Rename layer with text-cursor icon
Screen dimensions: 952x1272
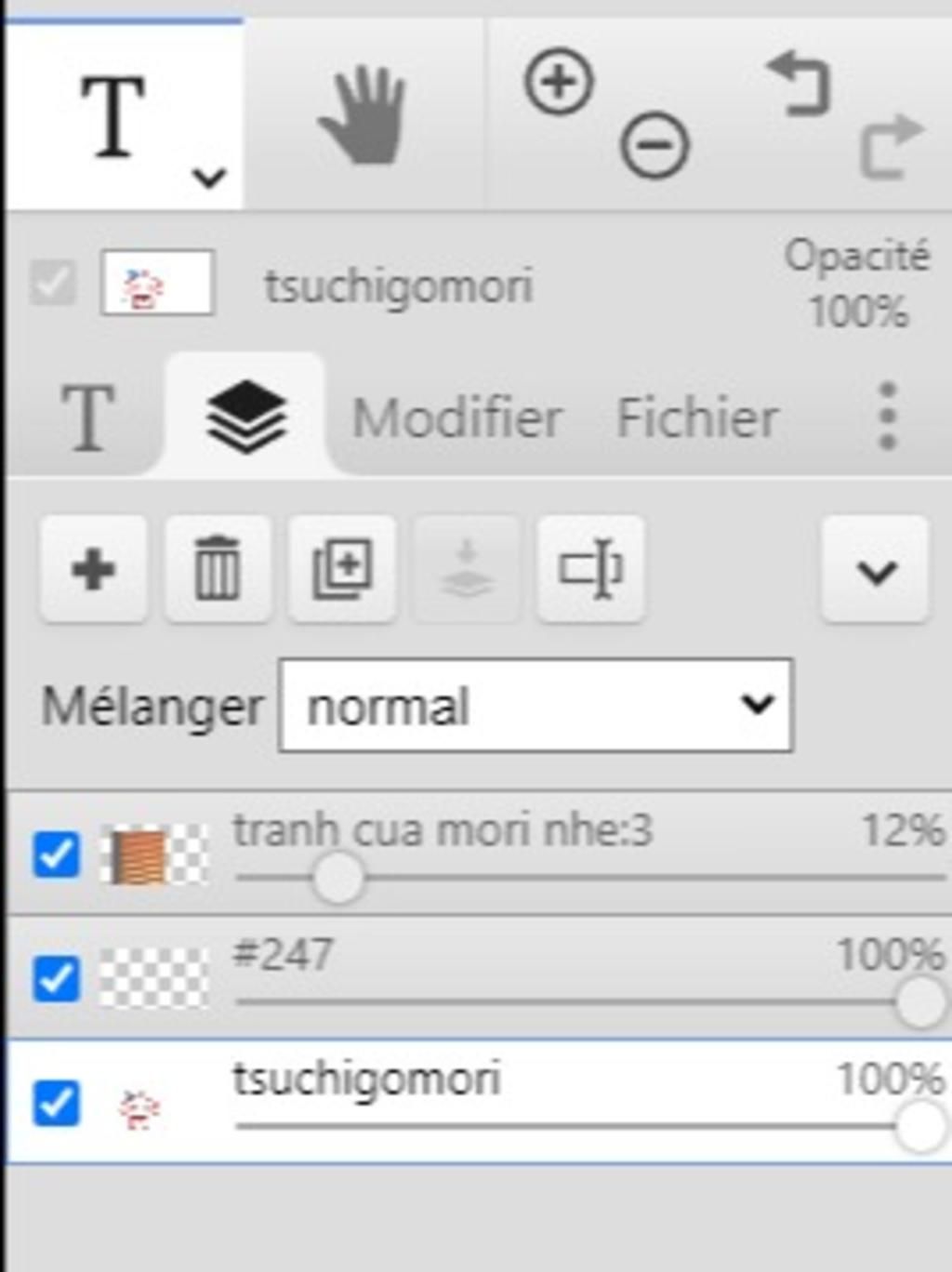(x=590, y=569)
